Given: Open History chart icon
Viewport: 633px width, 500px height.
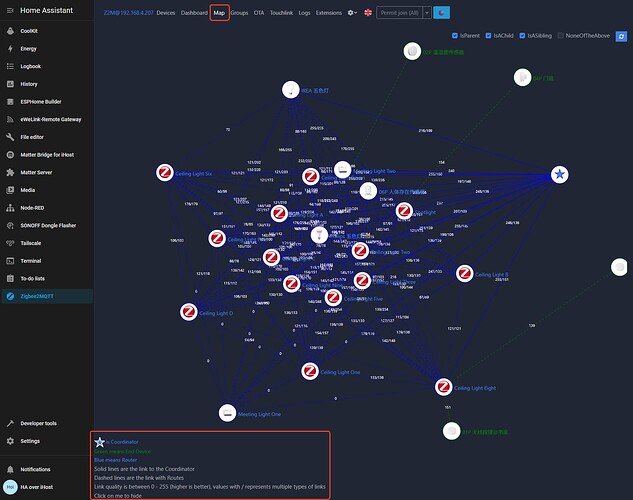Looking at the screenshot, I should (x=10, y=84).
